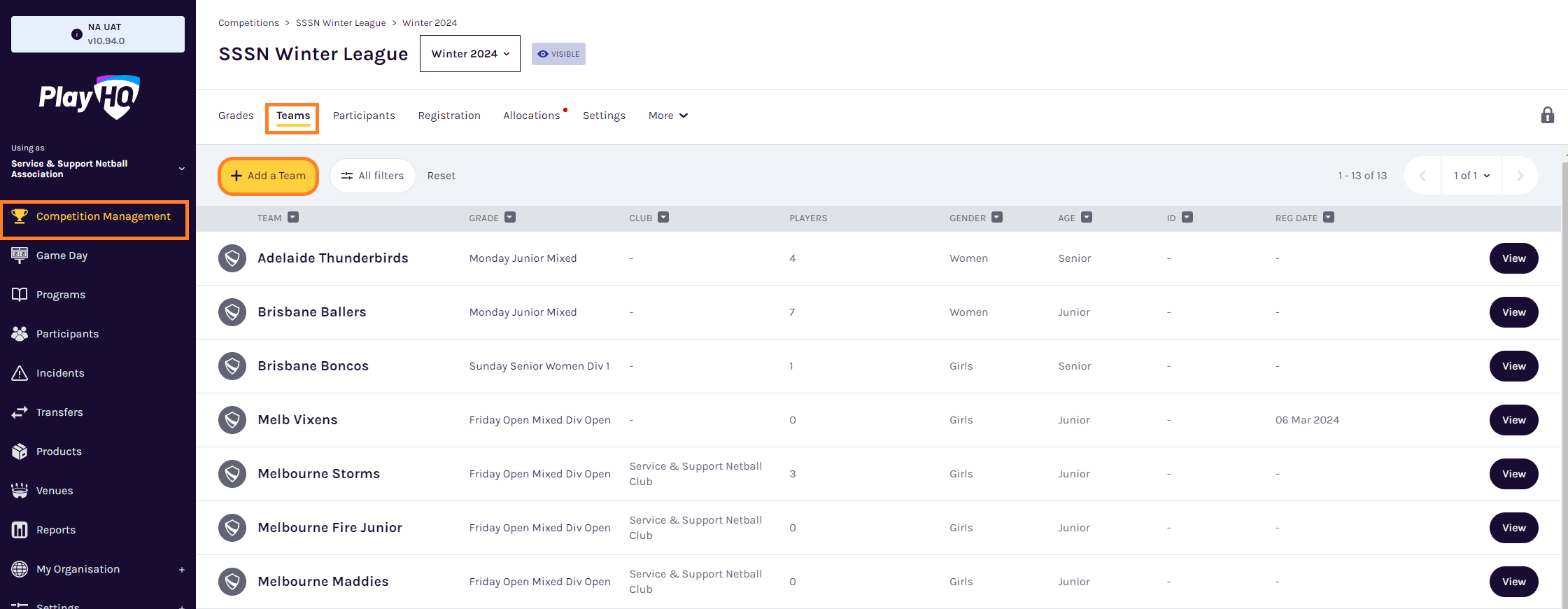This screenshot has height=609, width=1568.
Task: View the Brisbane Ballers team
Action: tap(1513, 312)
